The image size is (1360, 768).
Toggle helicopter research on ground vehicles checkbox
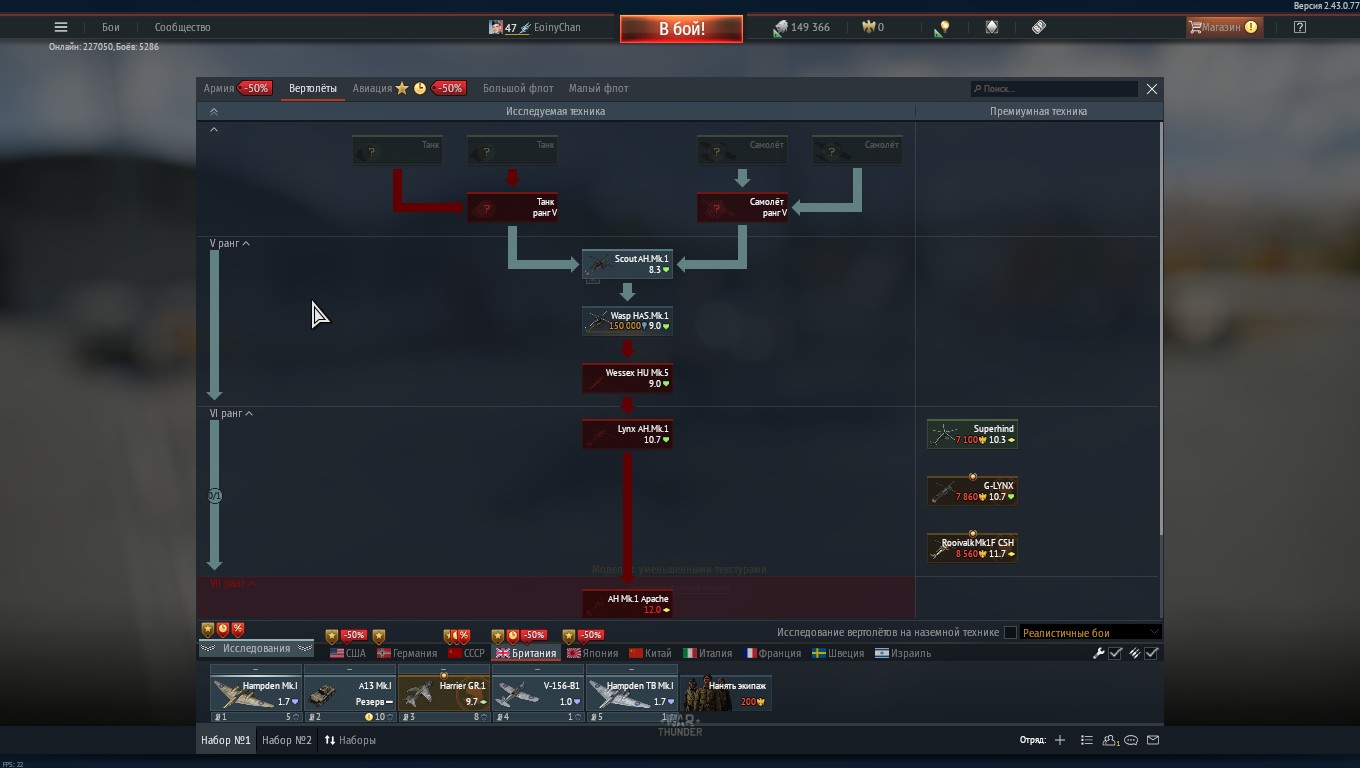[x=1010, y=632]
